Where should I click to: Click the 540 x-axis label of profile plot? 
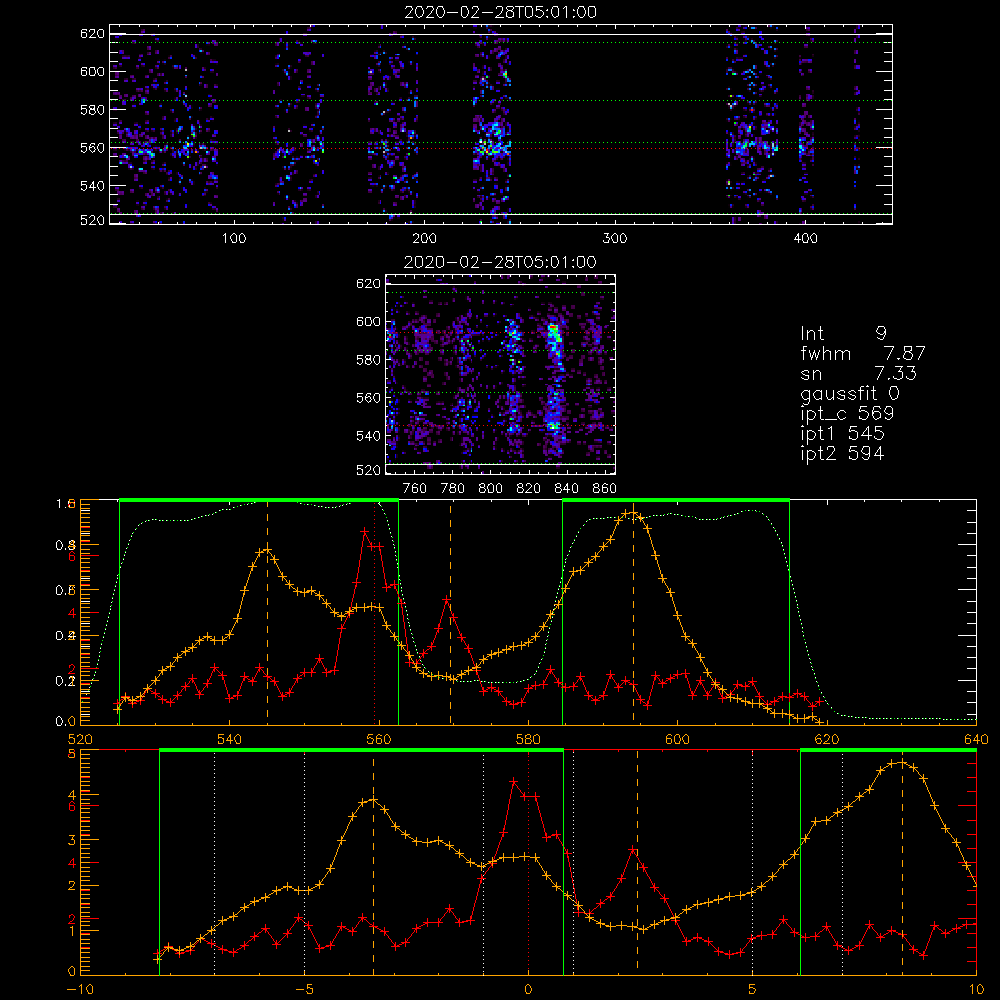point(230,739)
